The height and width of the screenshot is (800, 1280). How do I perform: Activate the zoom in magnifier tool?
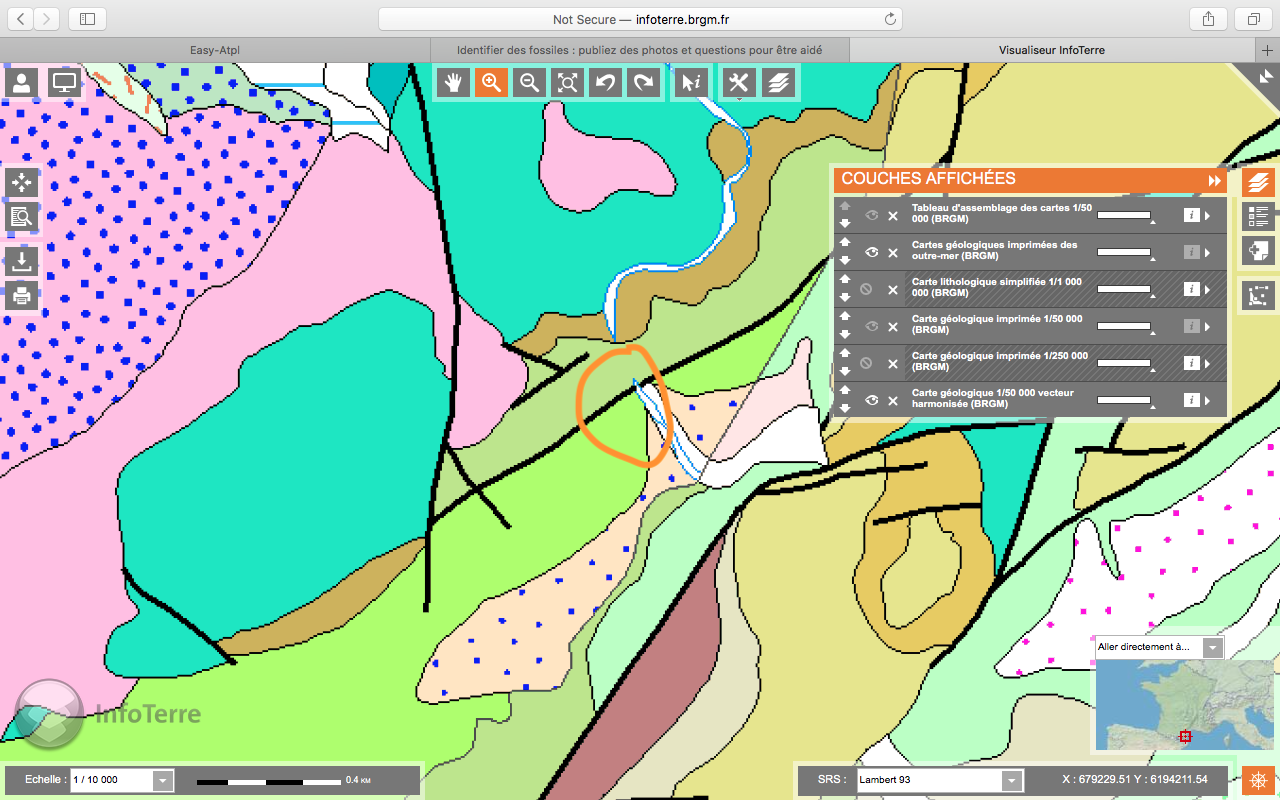click(x=491, y=83)
